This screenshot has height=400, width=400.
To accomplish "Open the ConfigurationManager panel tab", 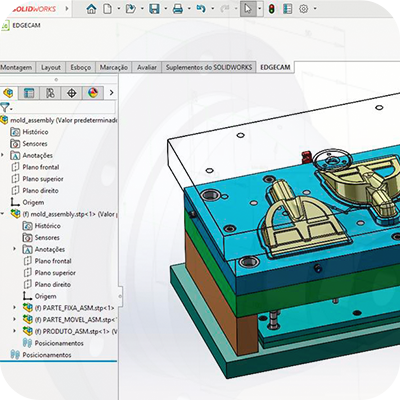I will [x=50, y=93].
